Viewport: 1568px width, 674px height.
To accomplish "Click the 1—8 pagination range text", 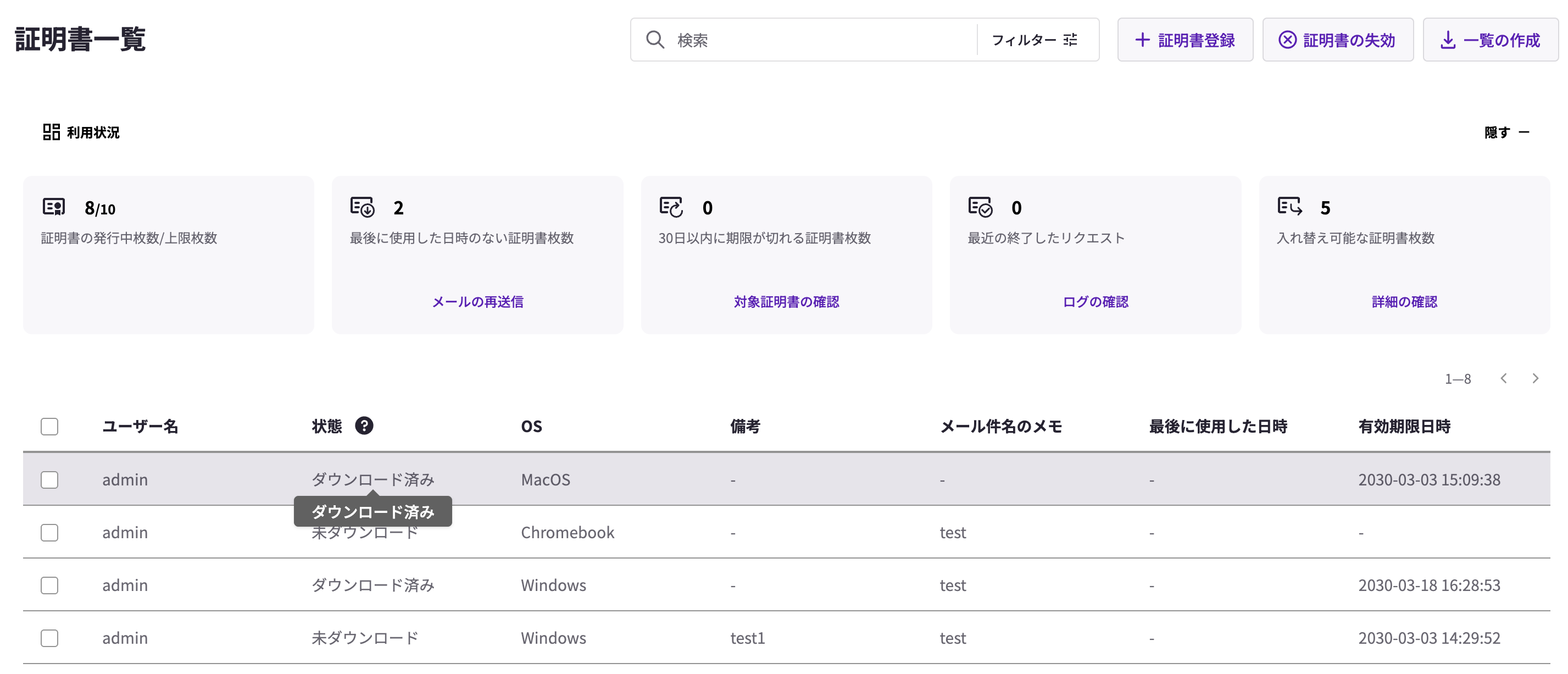I will (1458, 379).
